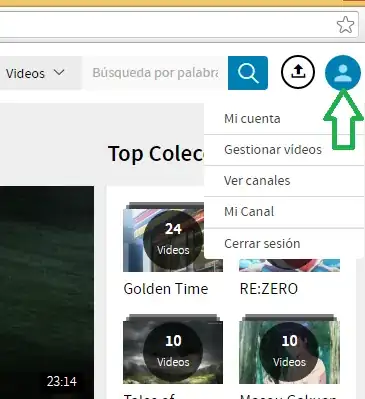This screenshot has height=399, width=365.
Task: Open the RE:ZERO collection thumbnail
Action: click(x=289, y=265)
